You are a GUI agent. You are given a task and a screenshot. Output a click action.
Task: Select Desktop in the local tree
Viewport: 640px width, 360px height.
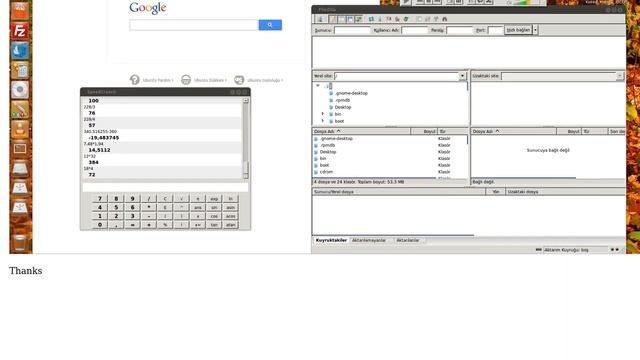(343, 107)
